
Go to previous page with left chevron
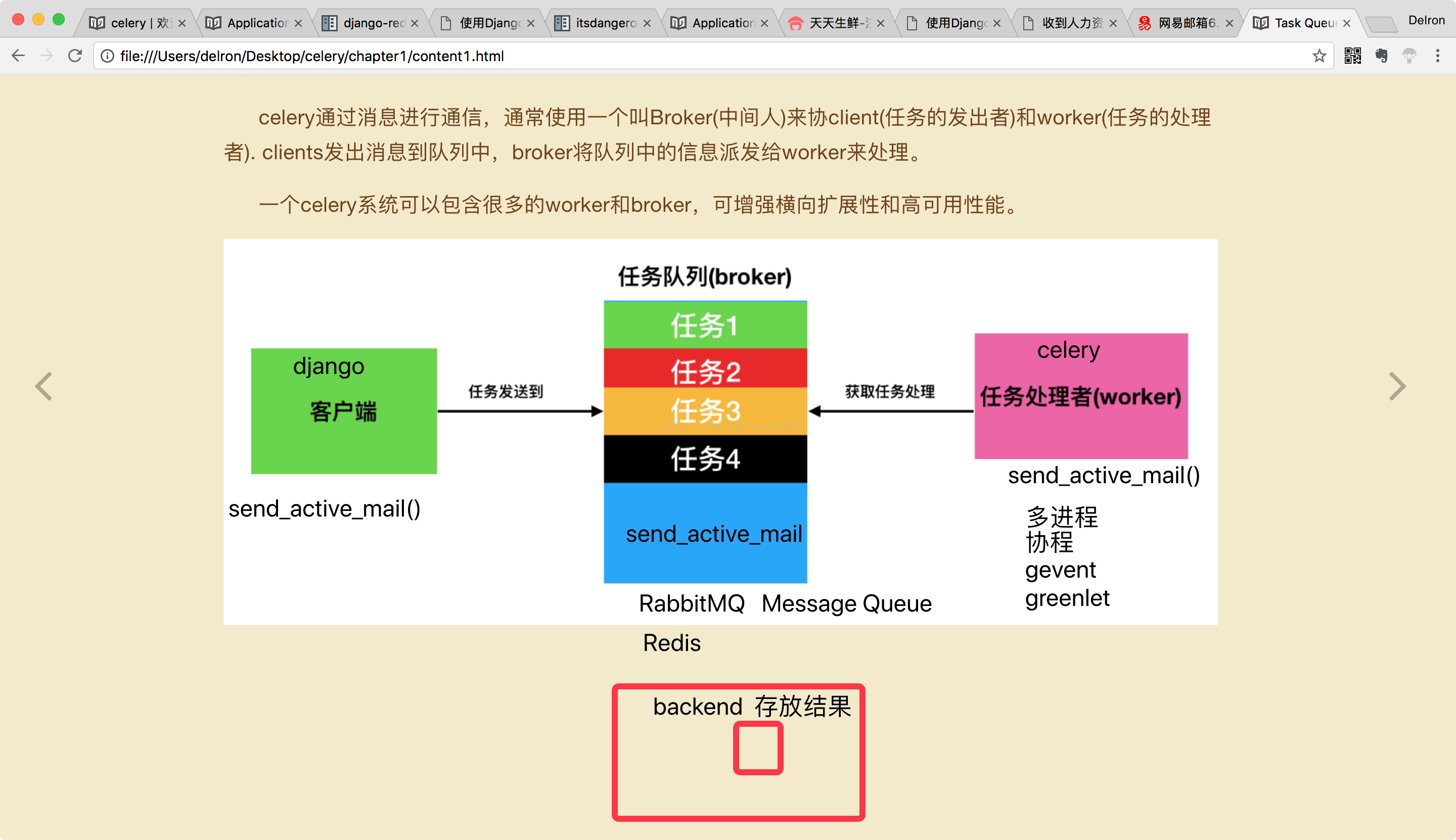point(44,386)
